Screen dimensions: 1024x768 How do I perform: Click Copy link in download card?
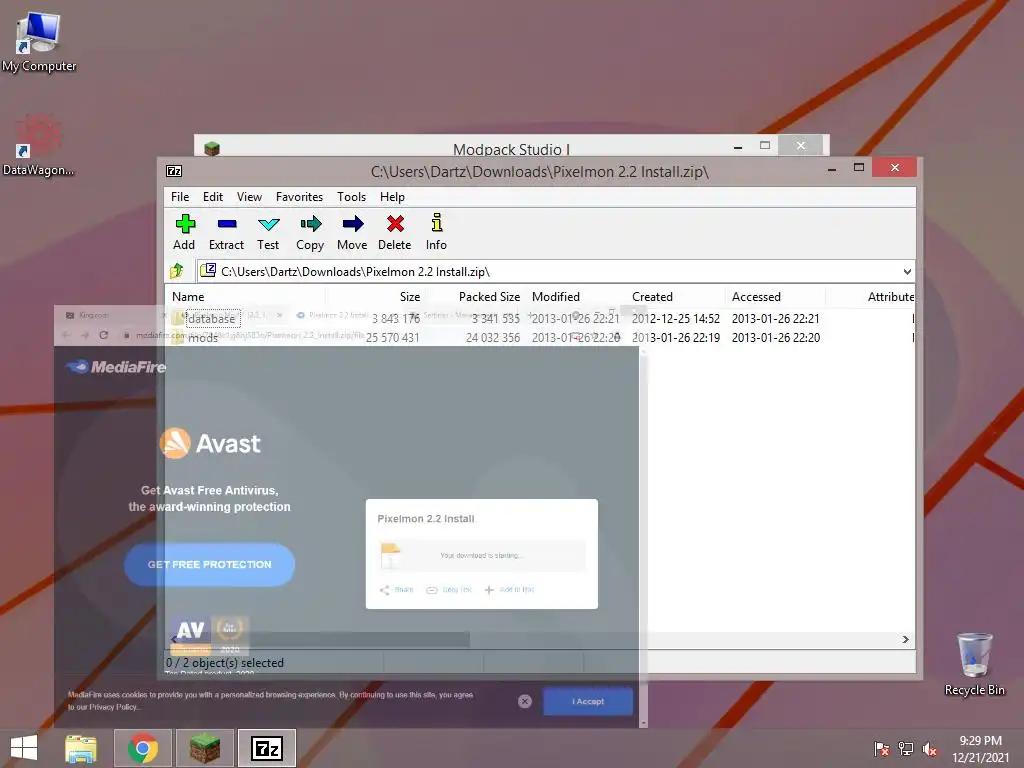pos(449,590)
